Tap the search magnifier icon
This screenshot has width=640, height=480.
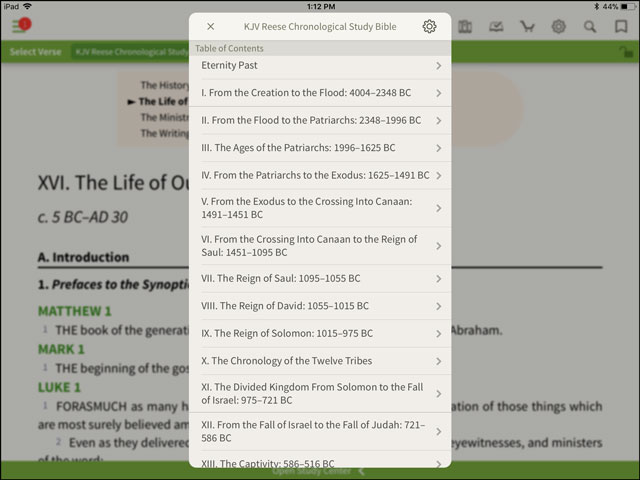[x=590, y=27]
